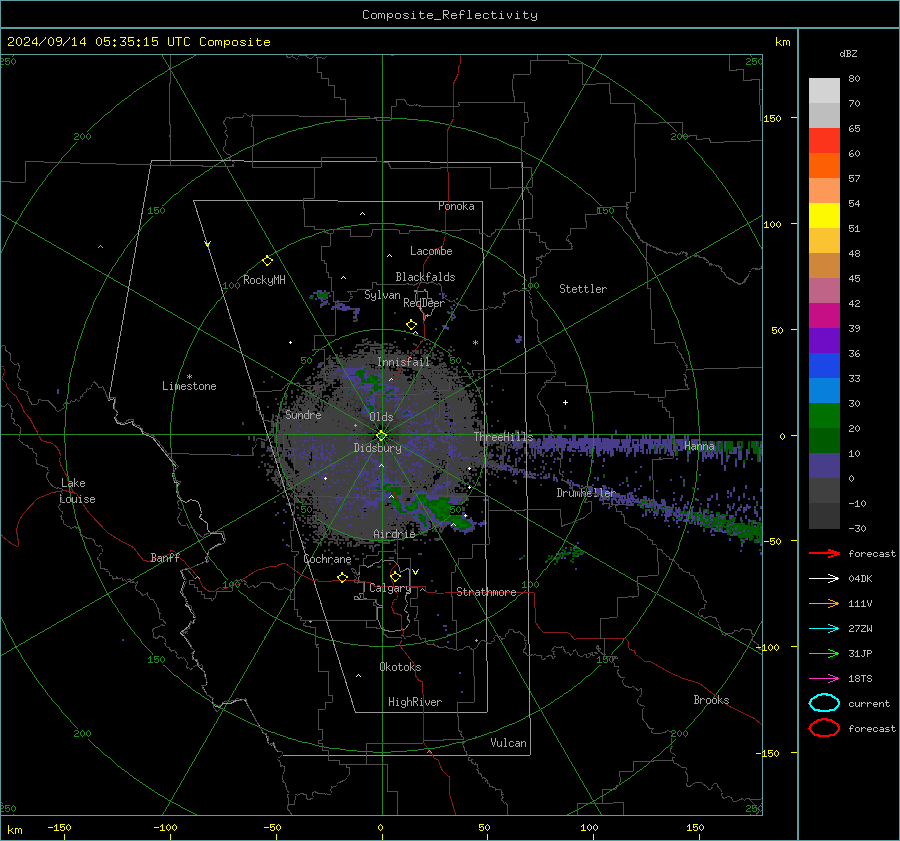The image size is (900, 841).
Task: Click the yellow diamond marker near RockyMH
Action: pyautogui.click(x=267, y=261)
